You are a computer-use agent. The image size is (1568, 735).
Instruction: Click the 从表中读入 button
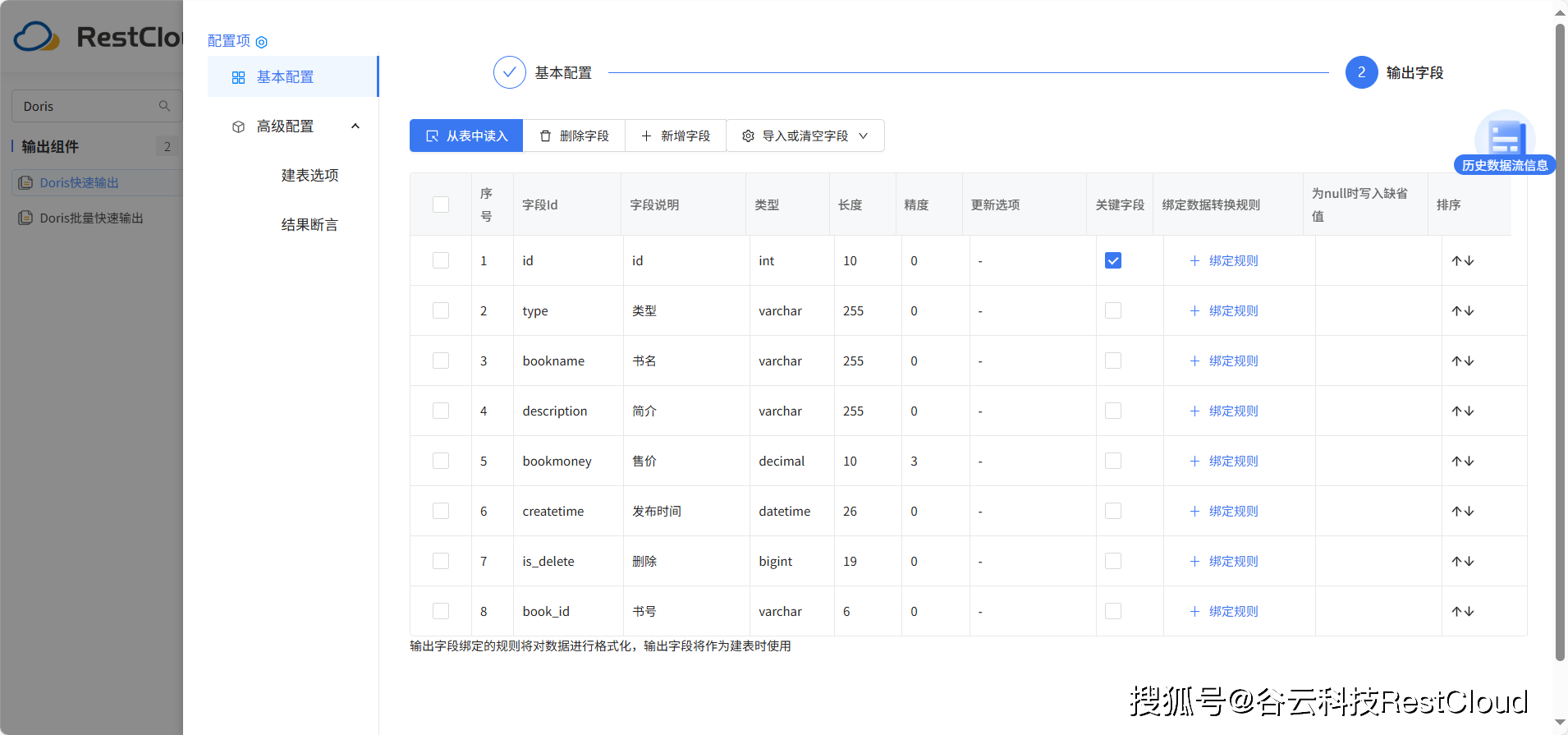pyautogui.click(x=466, y=136)
